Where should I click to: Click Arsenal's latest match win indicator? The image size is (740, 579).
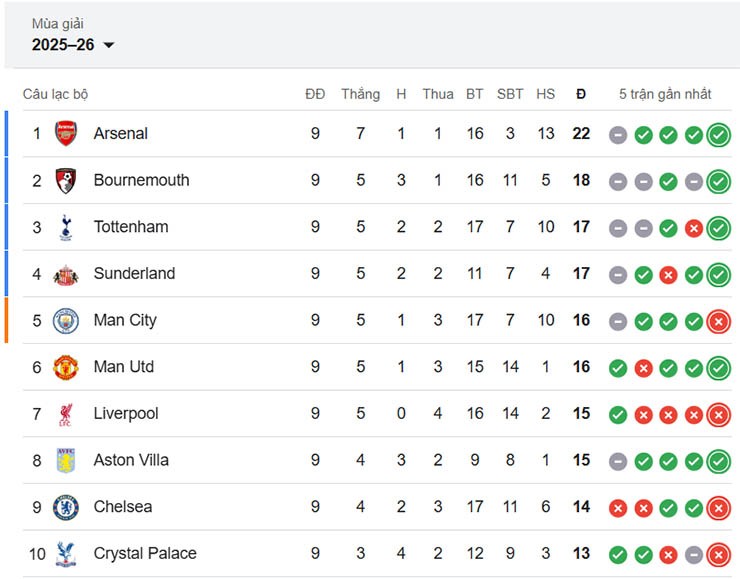pos(718,135)
